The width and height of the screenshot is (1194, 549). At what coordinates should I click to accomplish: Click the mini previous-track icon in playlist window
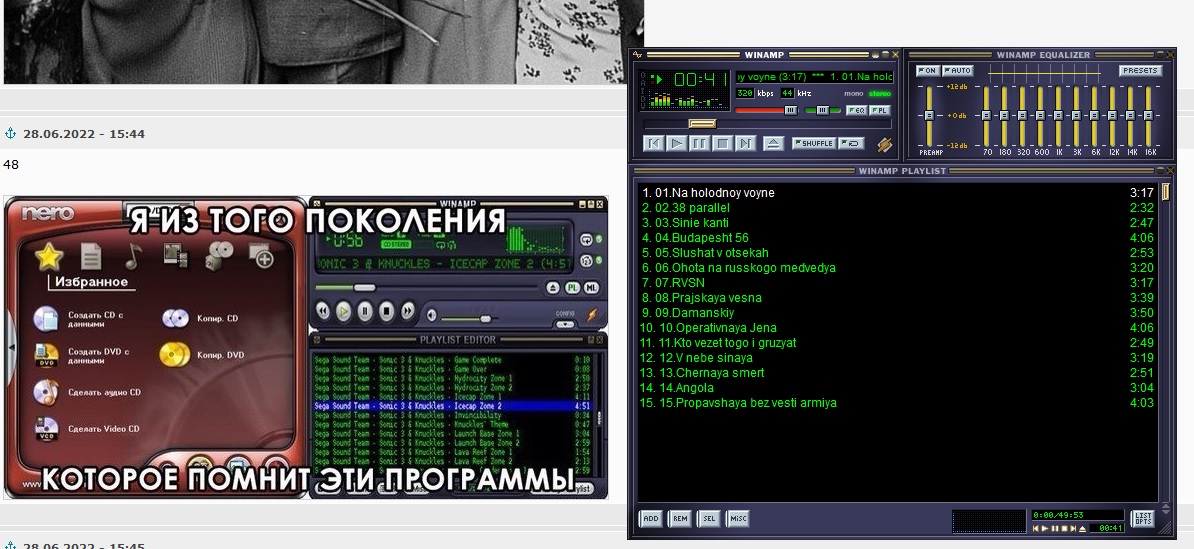(x=1036, y=528)
